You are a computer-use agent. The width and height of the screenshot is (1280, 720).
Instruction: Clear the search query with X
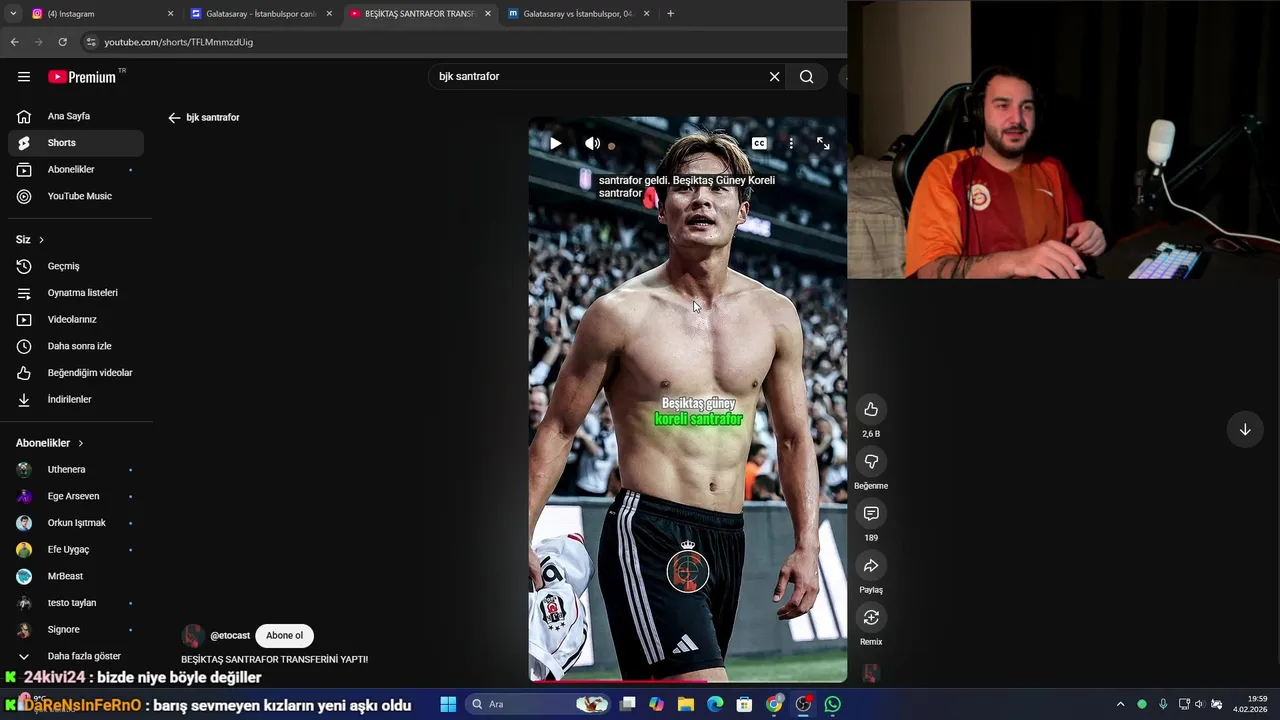[774, 77]
